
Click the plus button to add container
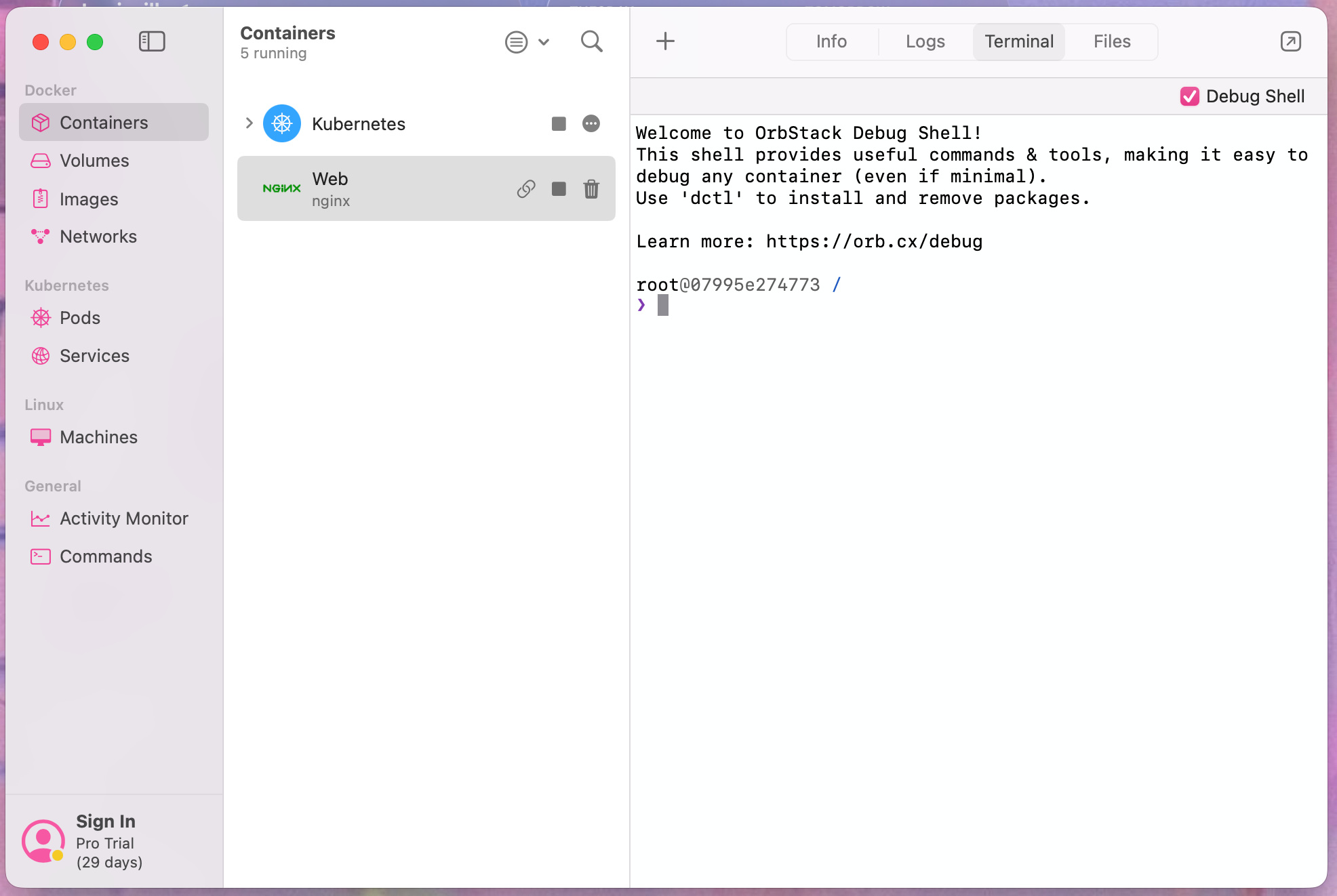coord(665,41)
